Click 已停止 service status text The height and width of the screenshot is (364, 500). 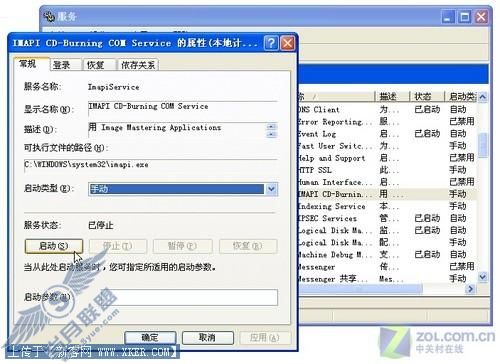tap(101, 226)
